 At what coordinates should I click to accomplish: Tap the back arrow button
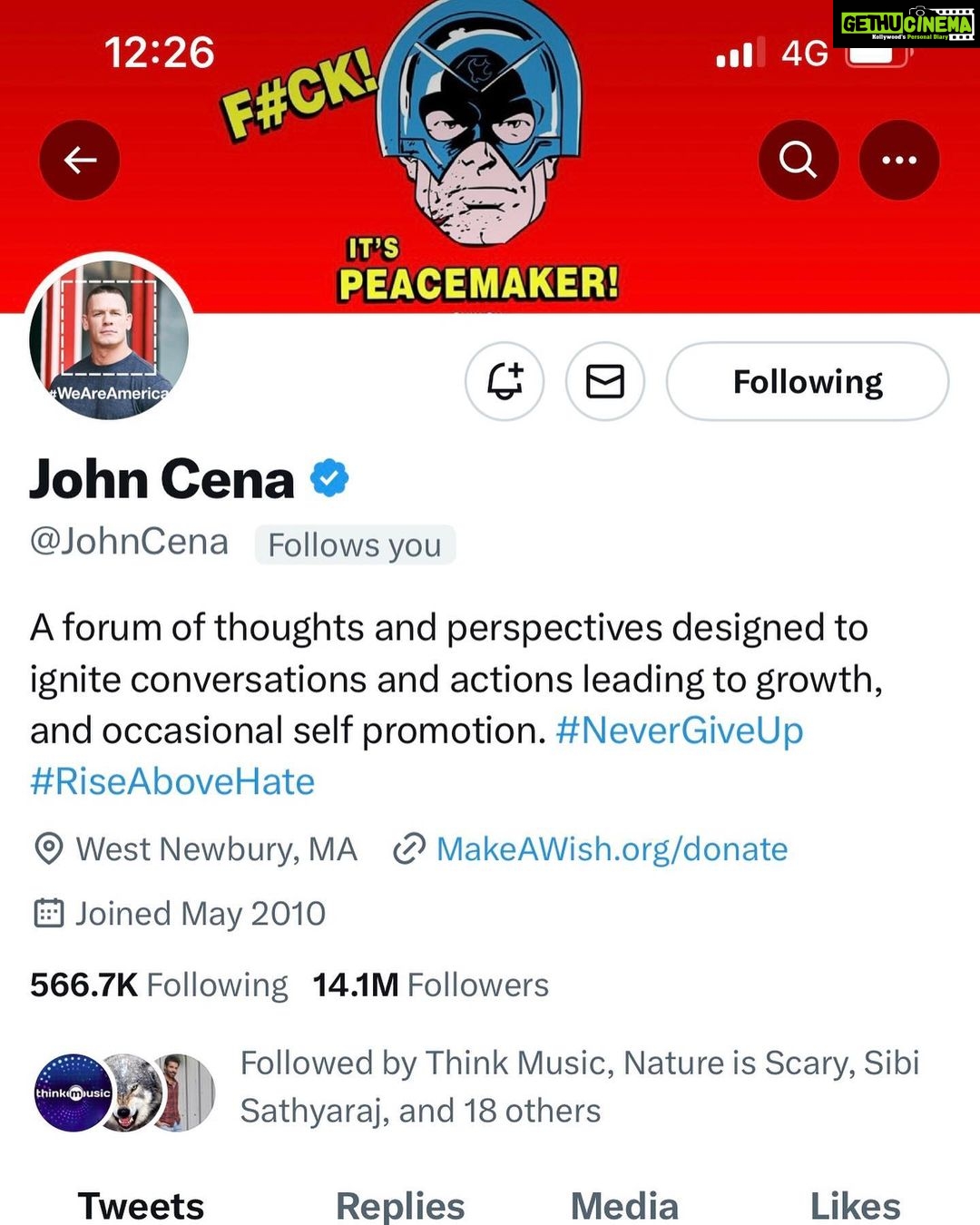tap(80, 161)
